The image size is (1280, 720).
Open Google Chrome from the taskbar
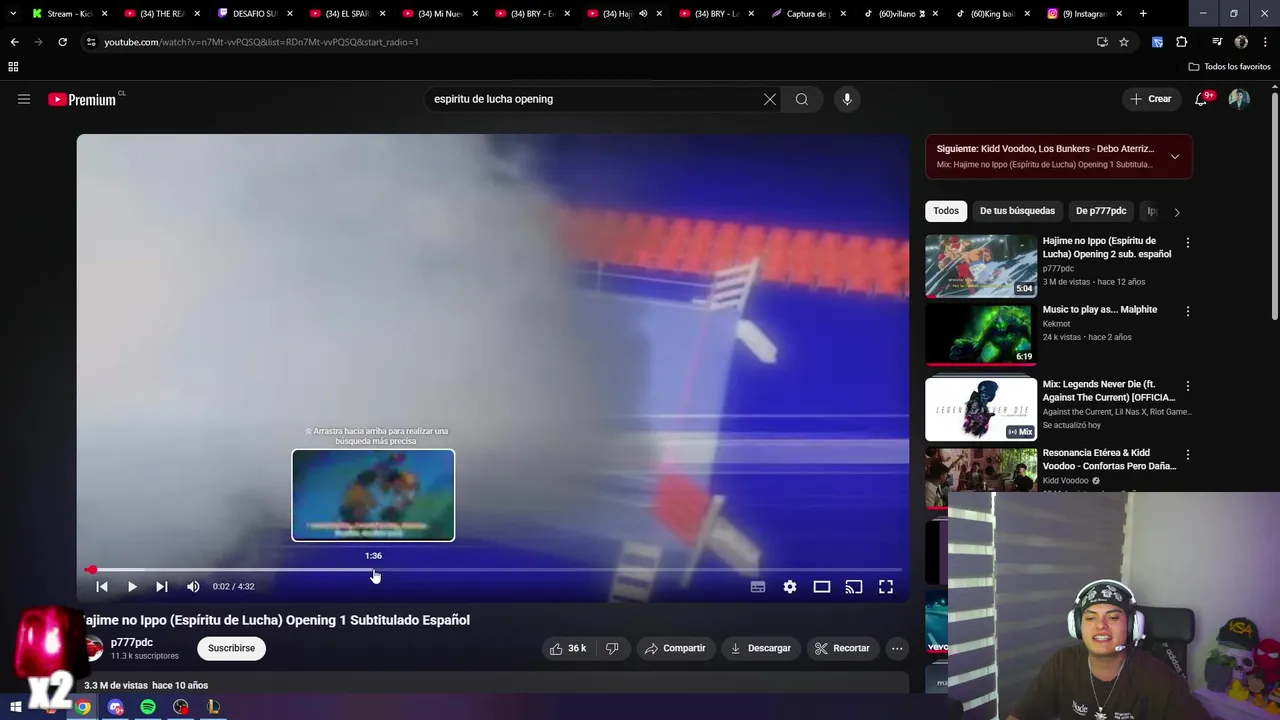83,707
